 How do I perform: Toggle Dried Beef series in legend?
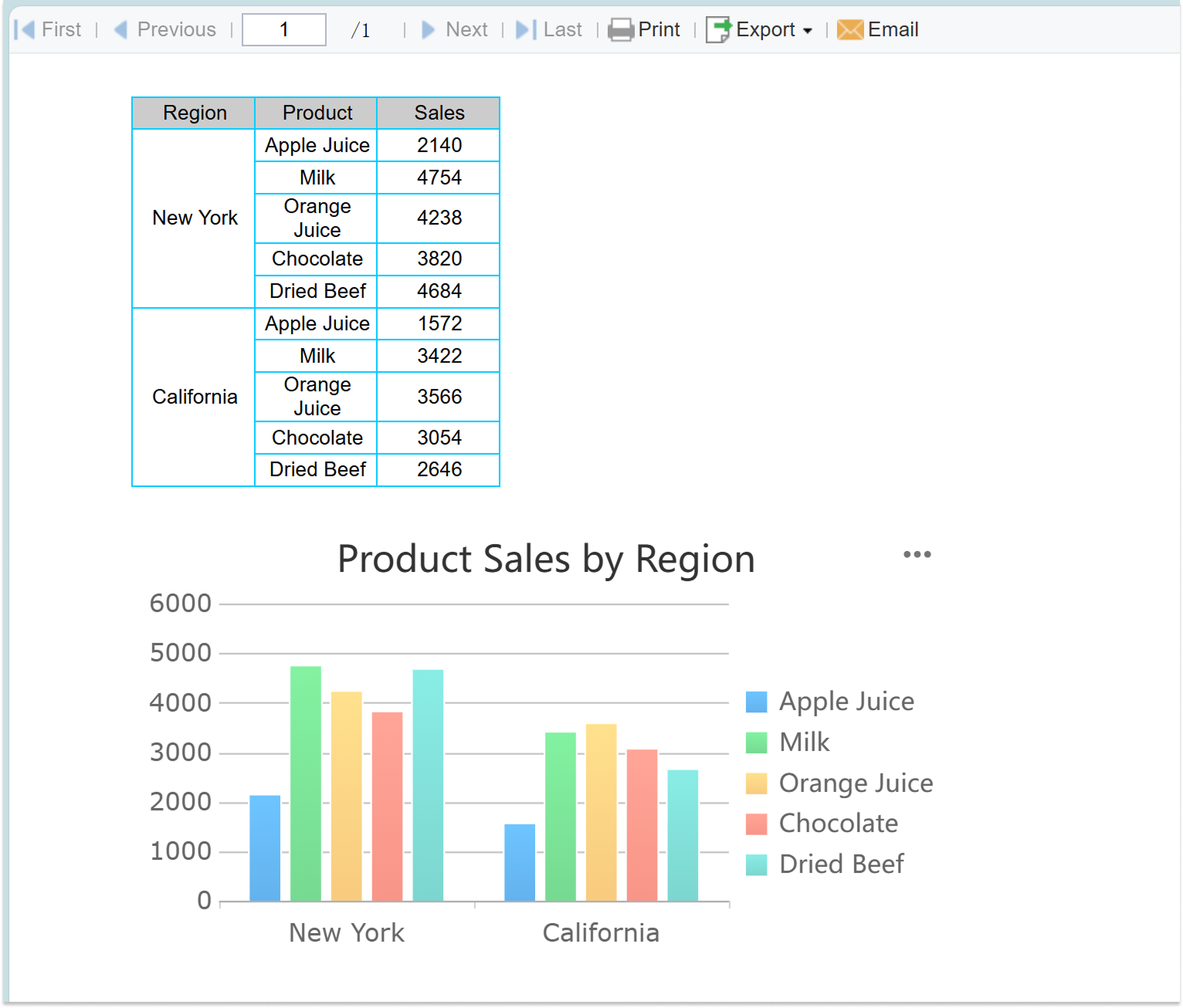pyautogui.click(x=825, y=864)
